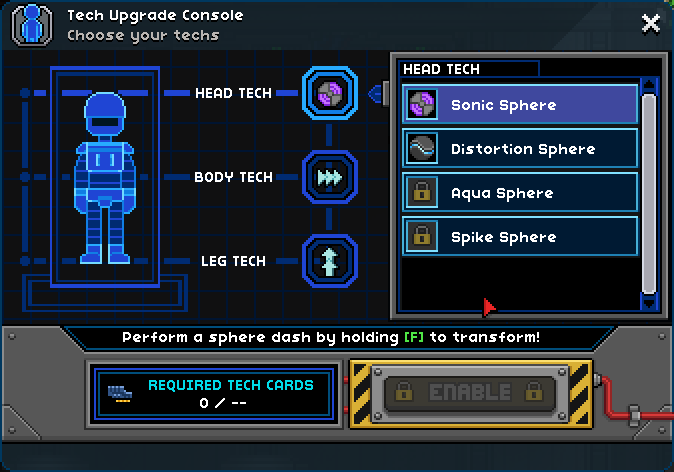The image size is (674, 472).
Task: Select the Body Tech dash slot icon
Action: [330, 177]
